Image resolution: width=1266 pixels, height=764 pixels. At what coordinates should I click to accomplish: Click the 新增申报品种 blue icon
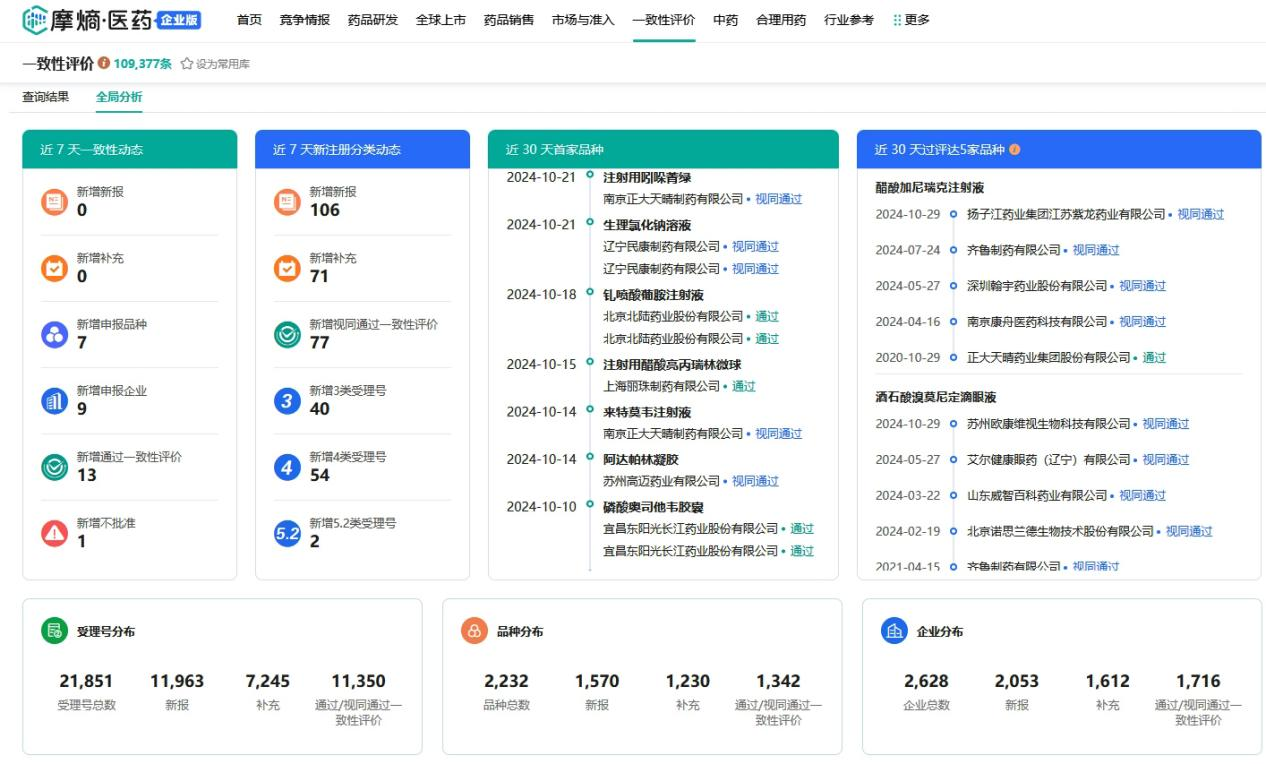click(x=54, y=335)
